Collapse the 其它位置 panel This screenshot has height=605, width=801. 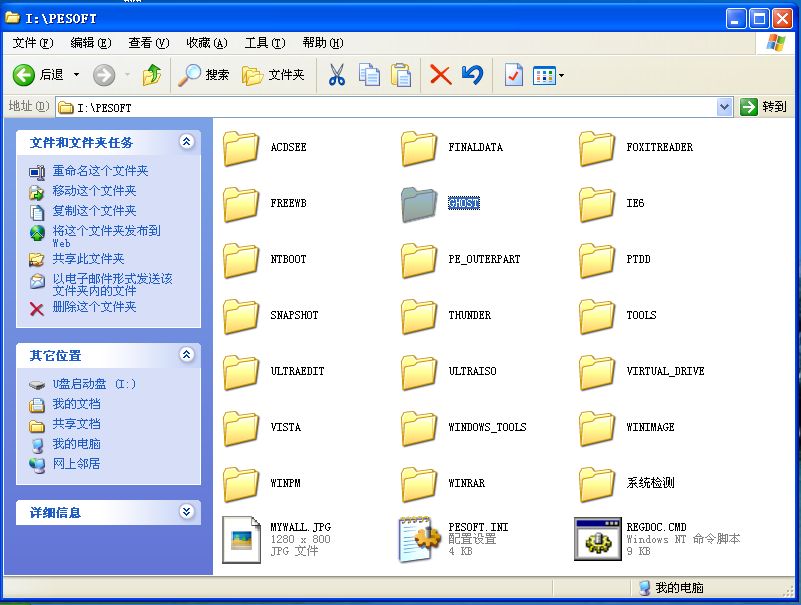(186, 355)
